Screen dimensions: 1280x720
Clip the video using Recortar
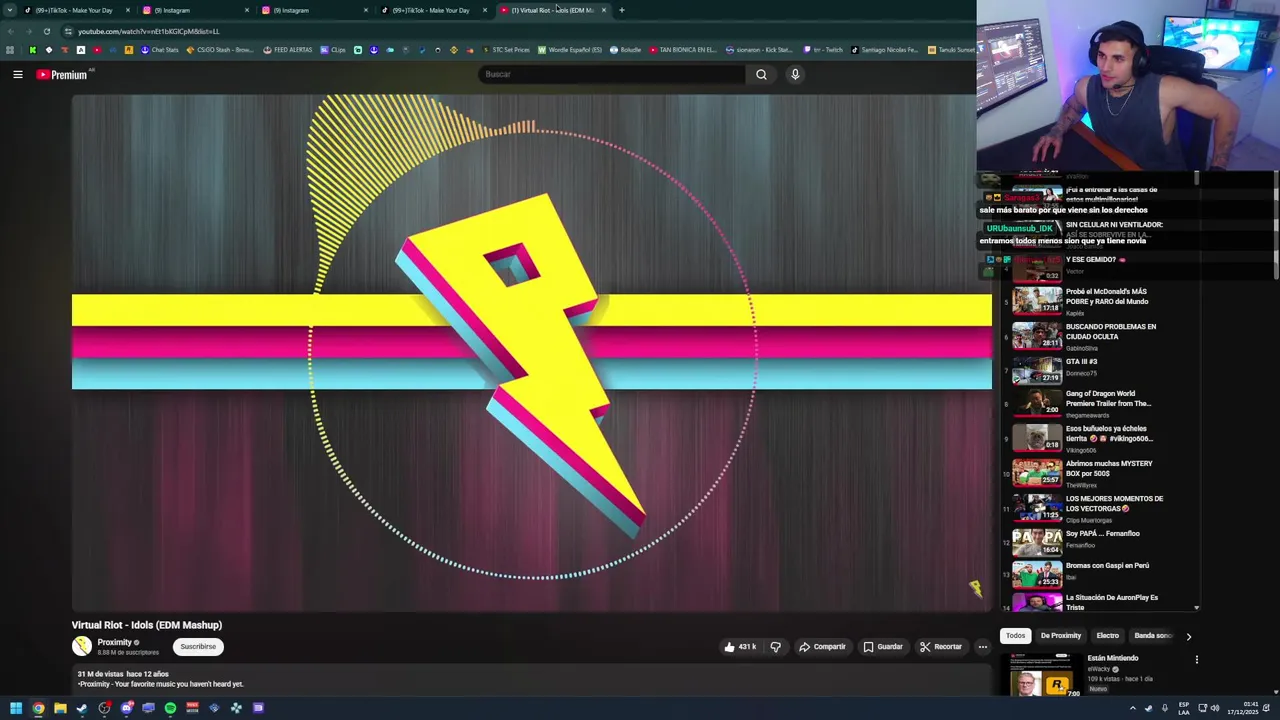click(x=941, y=647)
